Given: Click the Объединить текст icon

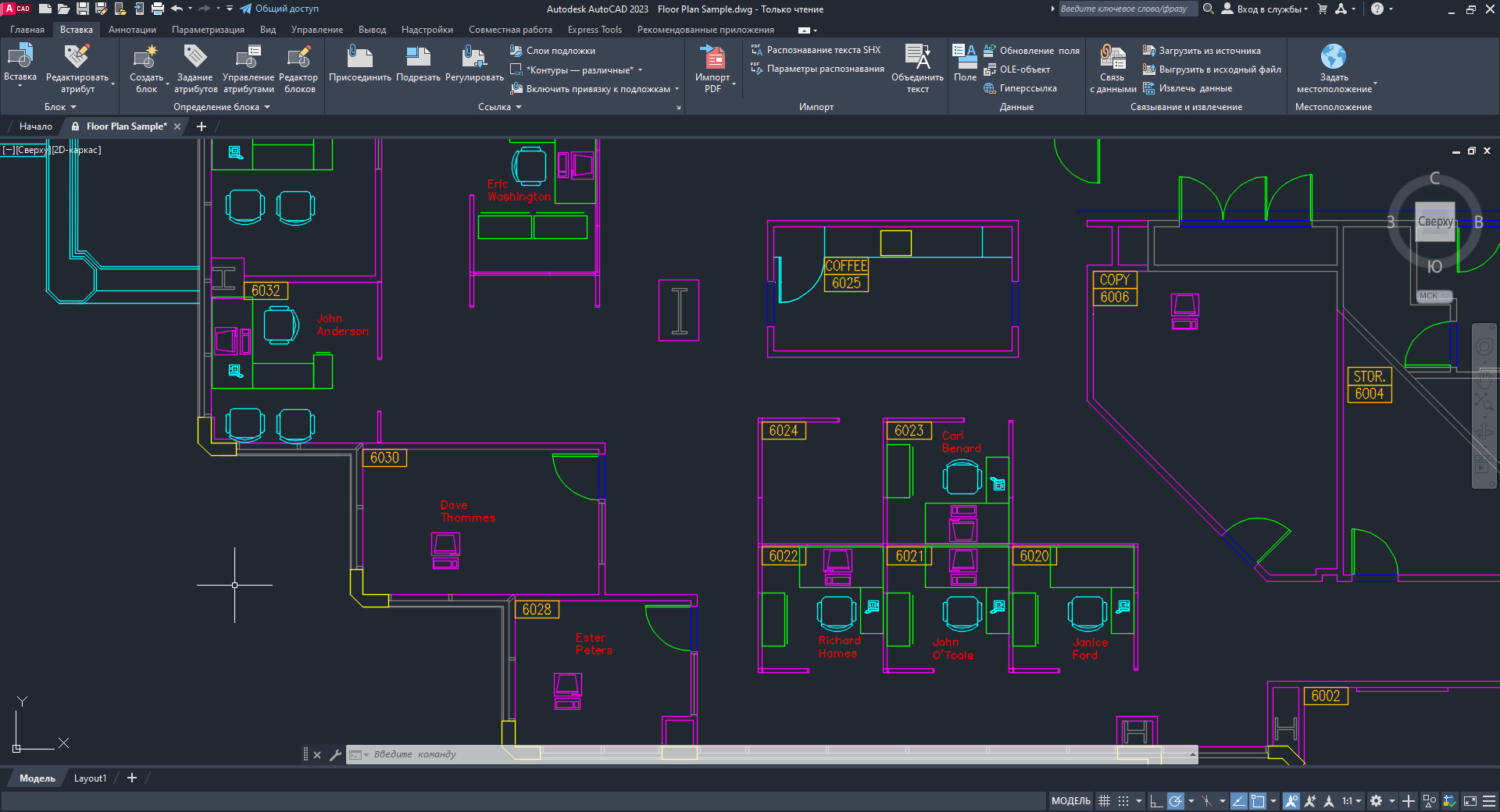Looking at the screenshot, I should point(917,58).
